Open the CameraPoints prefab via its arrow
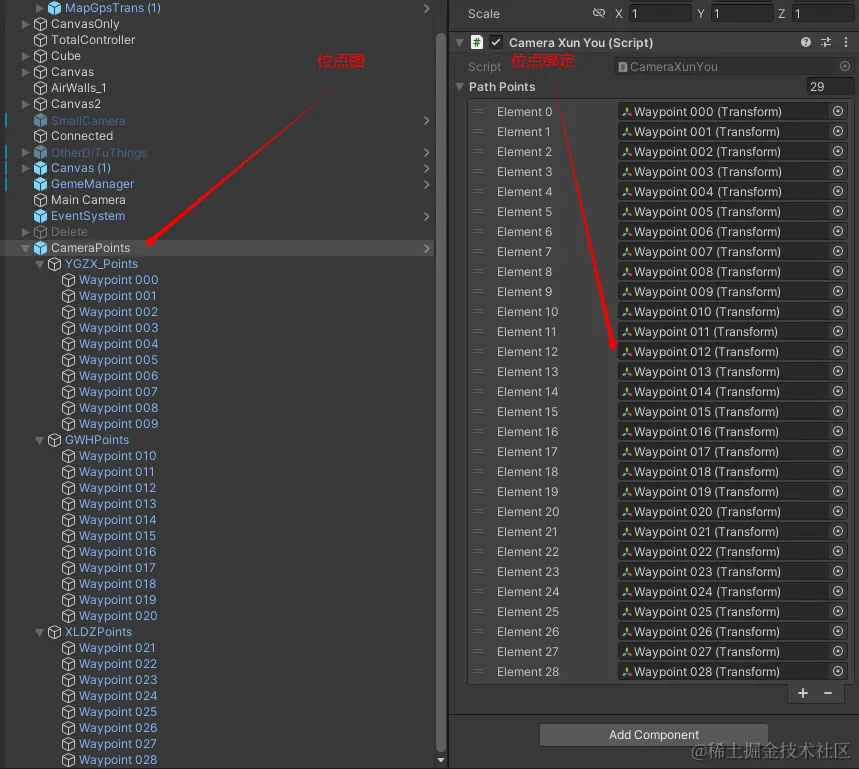 pos(427,248)
